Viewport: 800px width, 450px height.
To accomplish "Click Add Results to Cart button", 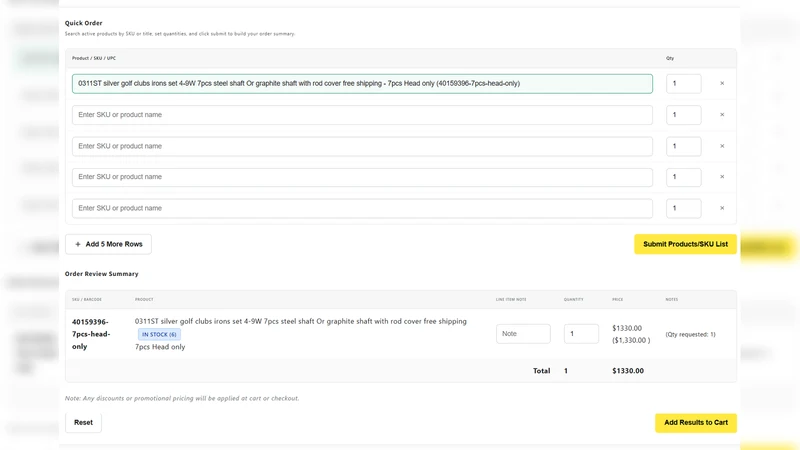I will pos(696,423).
